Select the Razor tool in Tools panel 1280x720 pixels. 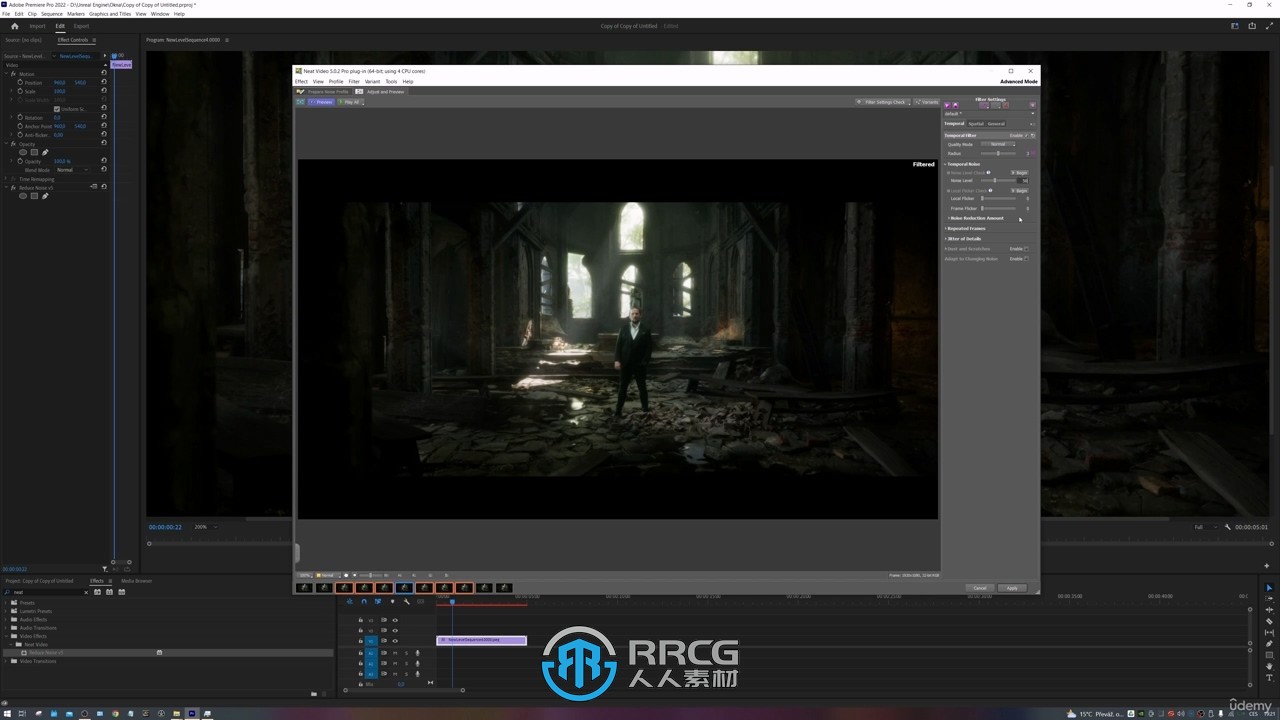click(x=1269, y=621)
